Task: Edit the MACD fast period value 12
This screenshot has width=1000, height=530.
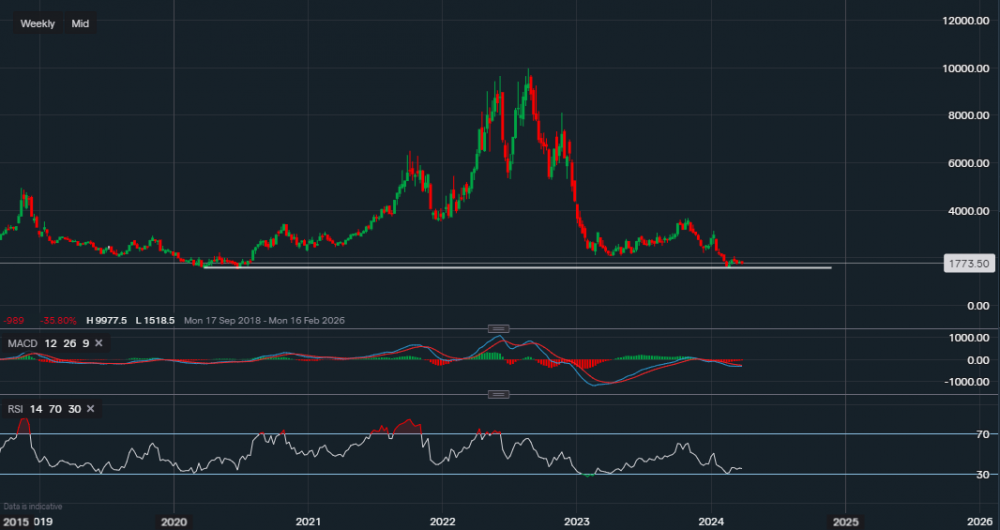Action: (49, 343)
